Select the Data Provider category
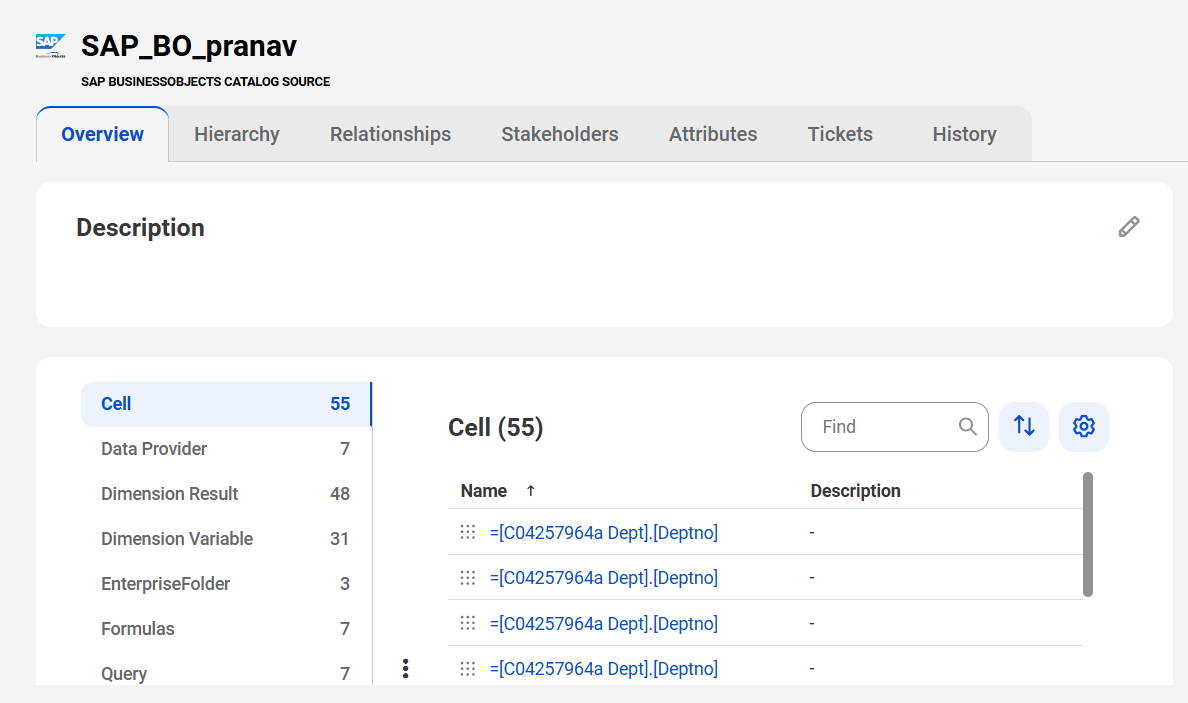The height and width of the screenshot is (703, 1188). (226, 448)
